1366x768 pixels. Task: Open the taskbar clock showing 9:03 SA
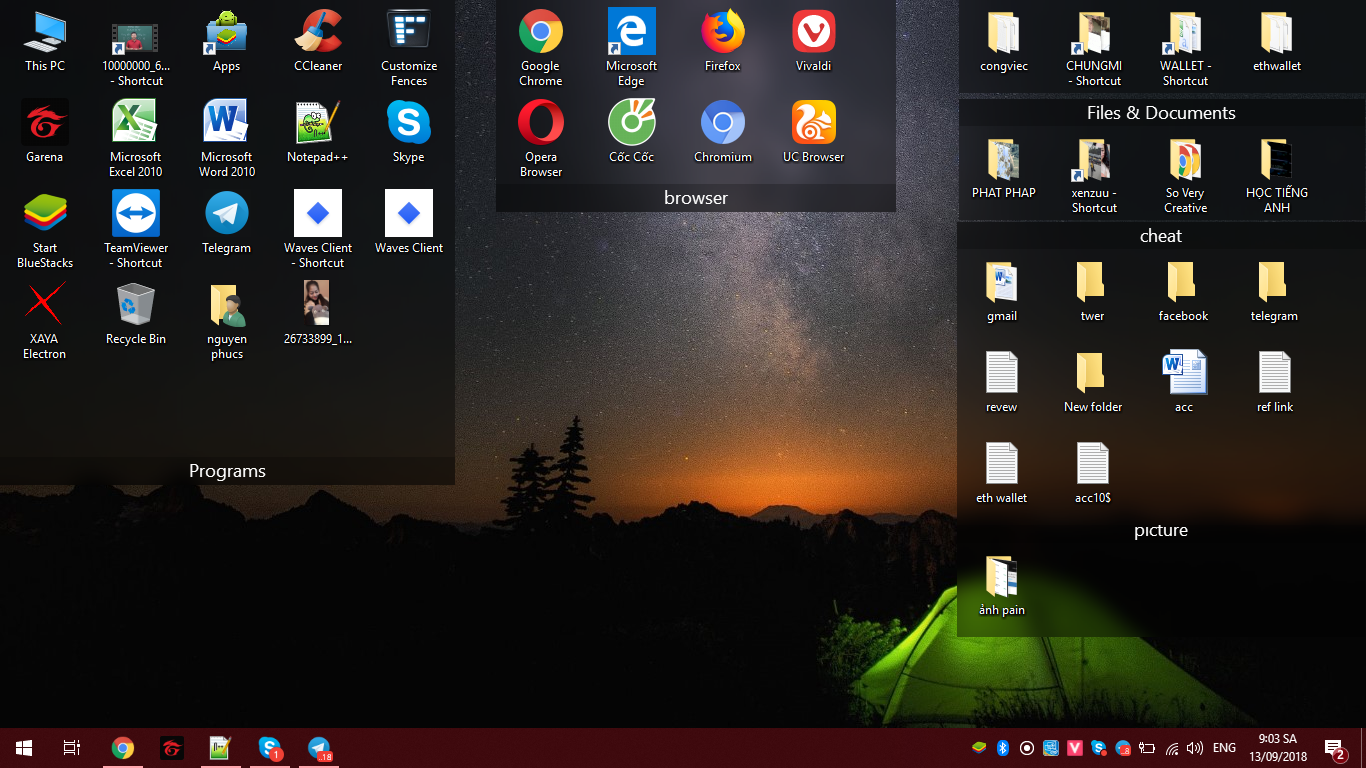point(1277,748)
